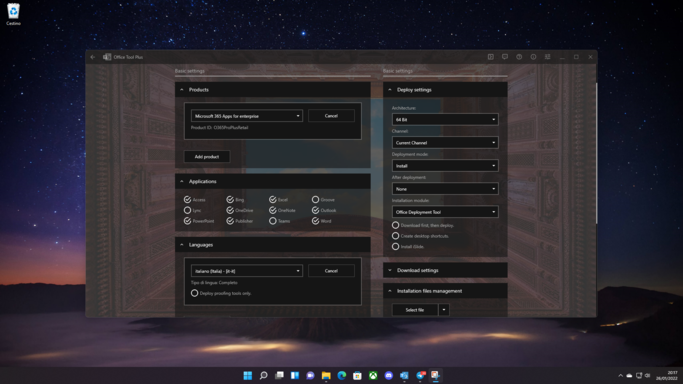Image resolution: width=683 pixels, height=384 pixels.
Task: Open the Recycle Bin on the desktop
Action: 13,14
